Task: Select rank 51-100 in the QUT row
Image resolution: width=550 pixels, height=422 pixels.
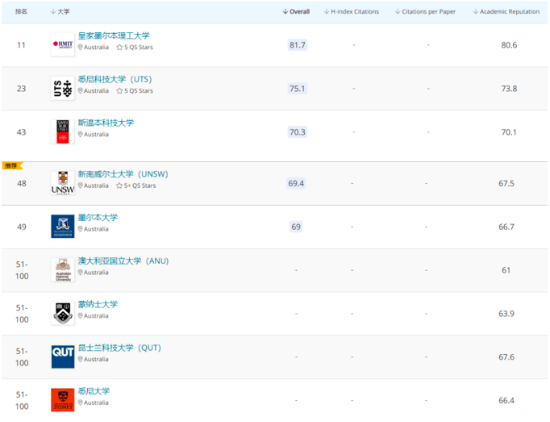Action: click(x=22, y=357)
